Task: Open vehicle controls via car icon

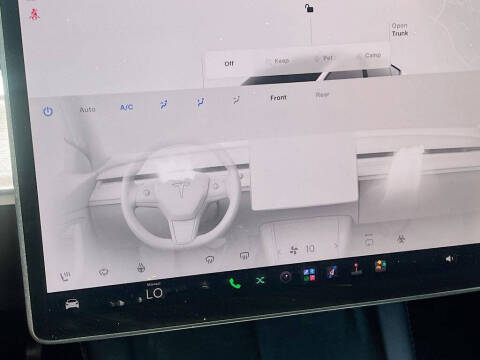Action: tap(72, 304)
